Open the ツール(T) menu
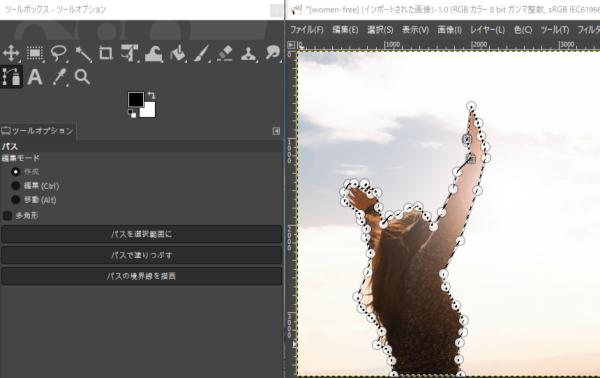Screen dimensions: 600x378 click(x=555, y=29)
